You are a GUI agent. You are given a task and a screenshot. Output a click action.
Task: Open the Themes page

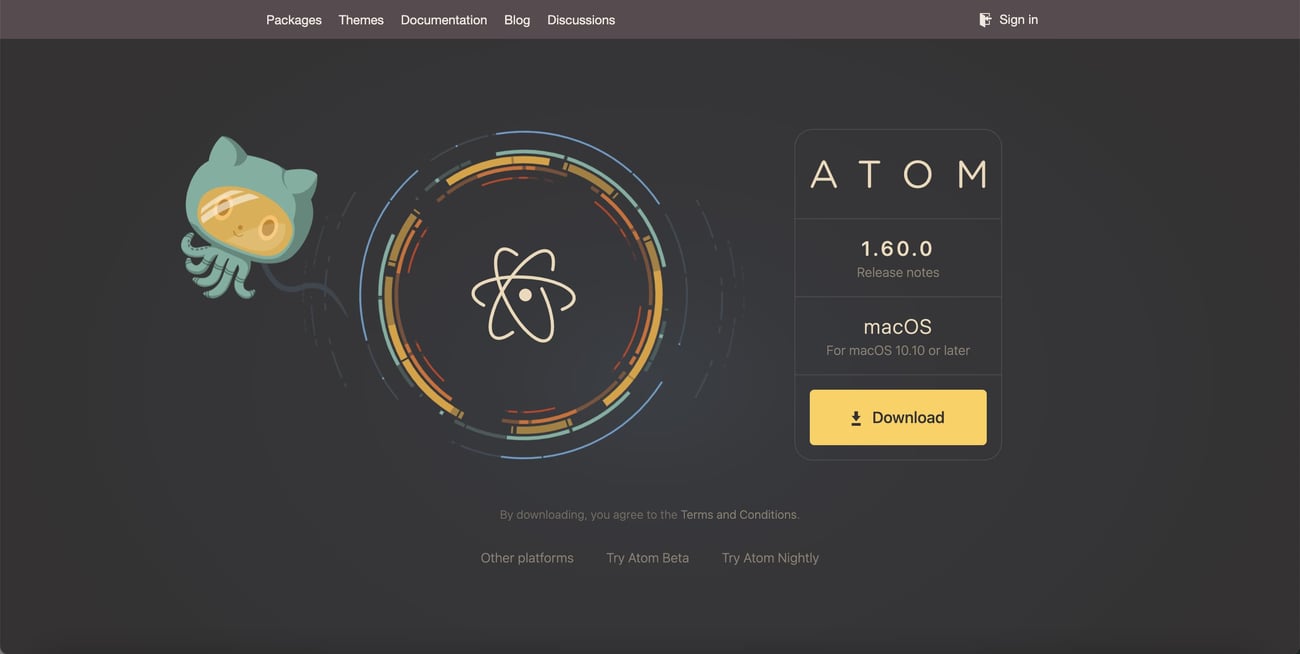pyautogui.click(x=360, y=18)
